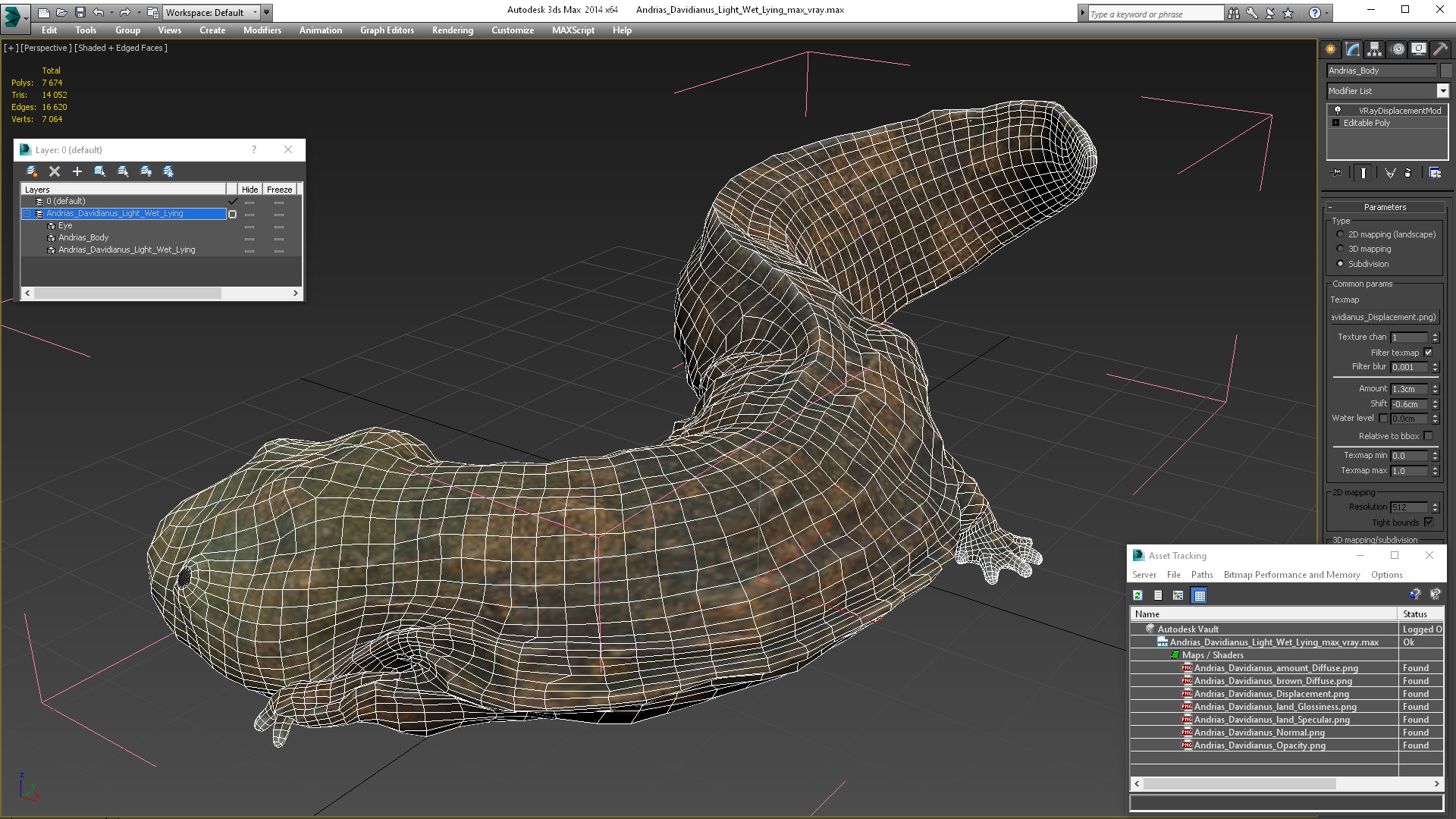Viewport: 1456px width, 819px height.
Task: Open the Create command panel tab
Action: coord(1331,49)
